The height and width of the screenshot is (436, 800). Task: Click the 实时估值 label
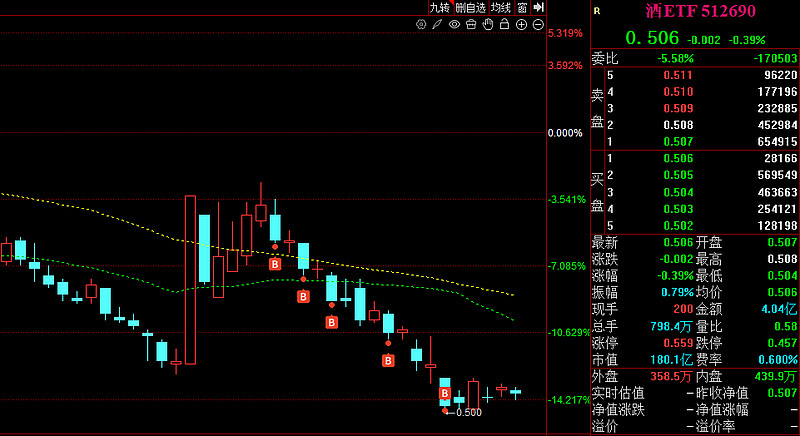(x=618, y=393)
